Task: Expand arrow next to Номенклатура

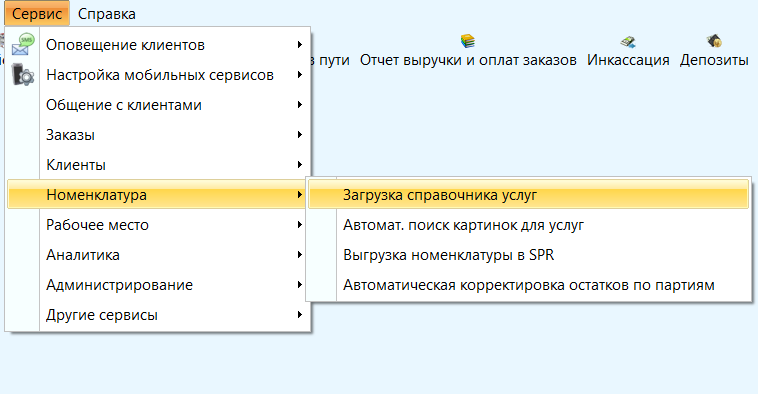Action: click(300, 195)
